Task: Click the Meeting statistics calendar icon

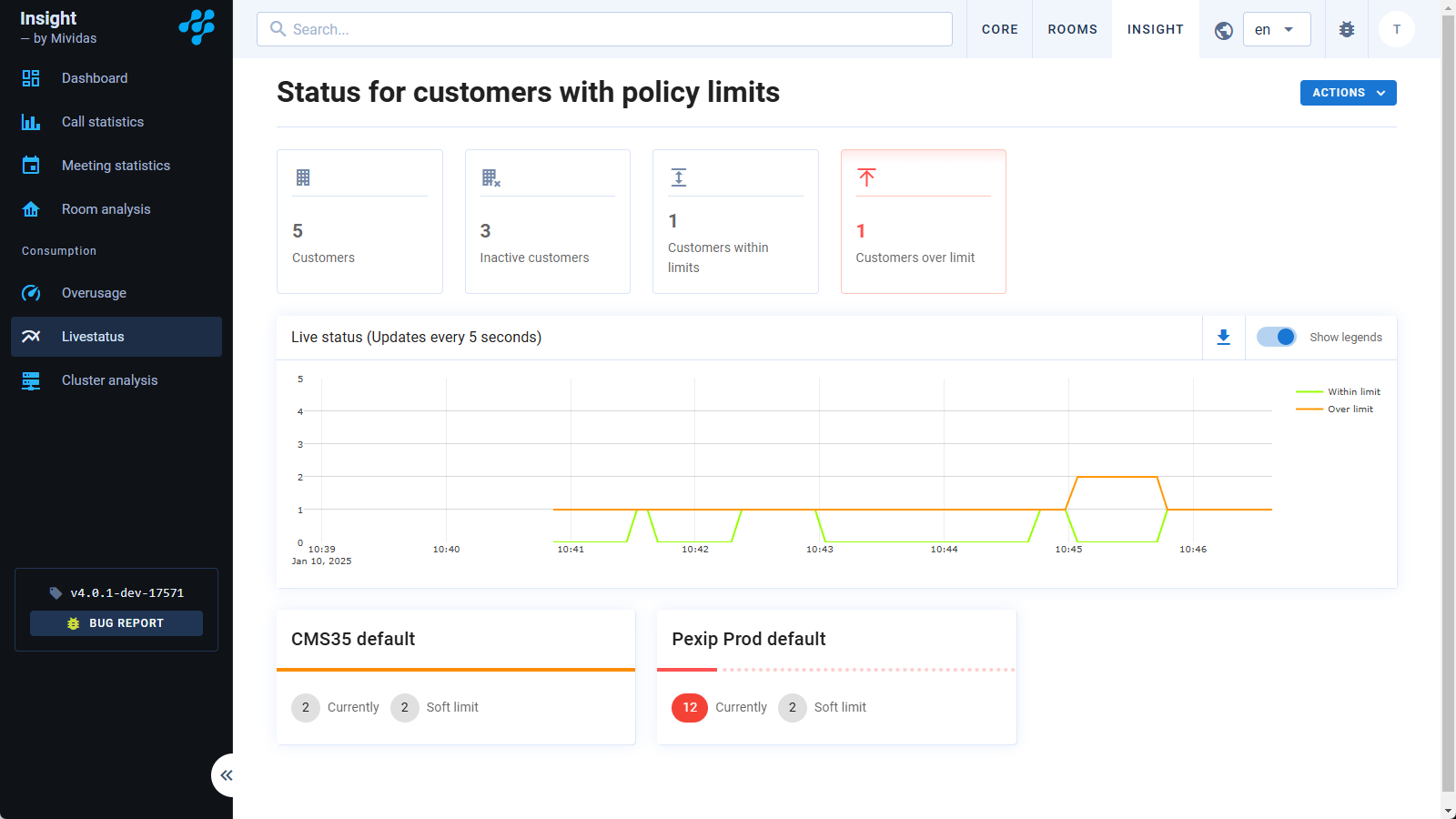Action: point(31,166)
